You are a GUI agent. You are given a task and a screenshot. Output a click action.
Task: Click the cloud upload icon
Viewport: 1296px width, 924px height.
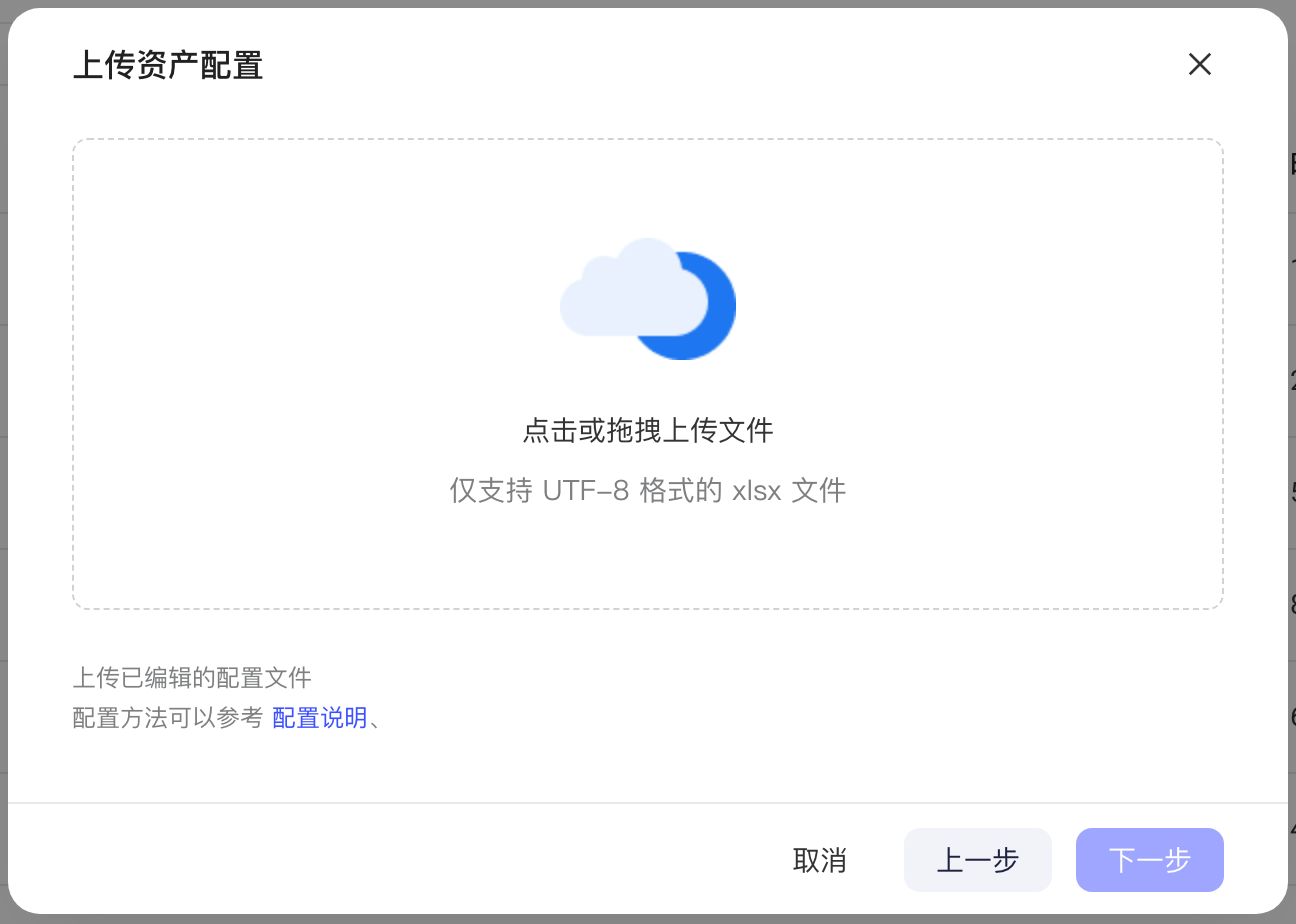coord(648,299)
